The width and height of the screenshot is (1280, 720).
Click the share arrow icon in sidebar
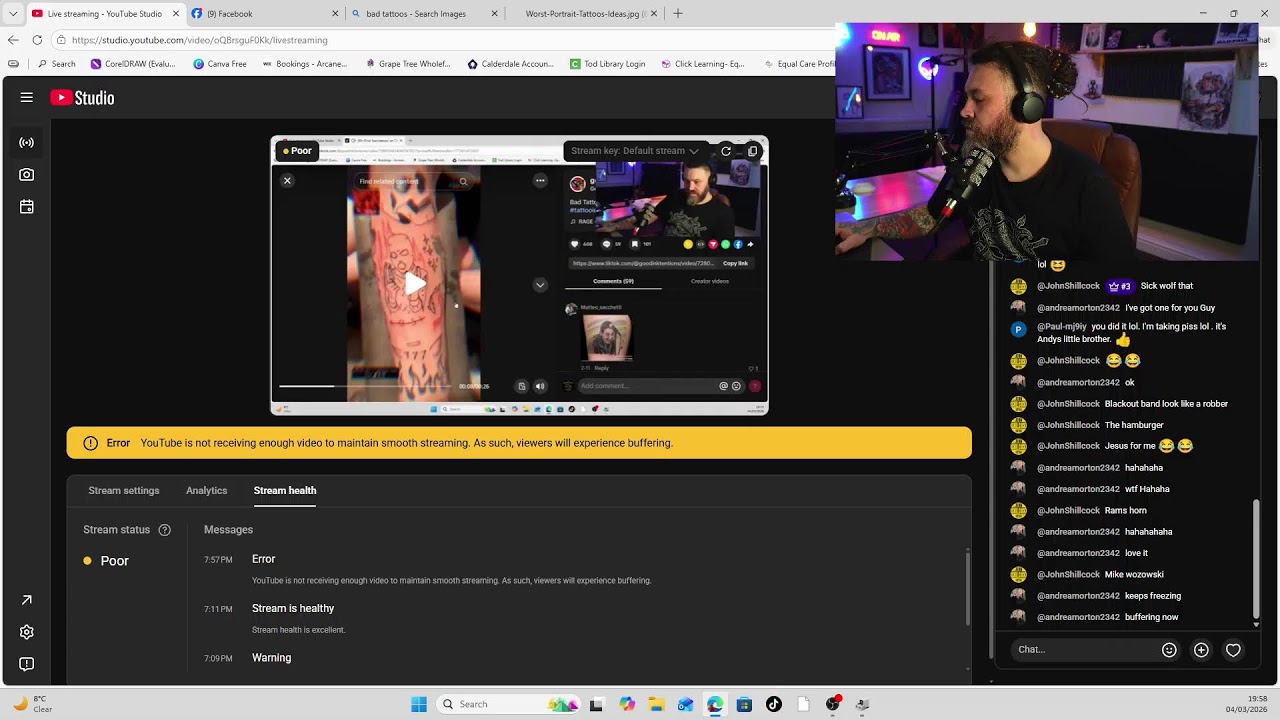coord(27,600)
